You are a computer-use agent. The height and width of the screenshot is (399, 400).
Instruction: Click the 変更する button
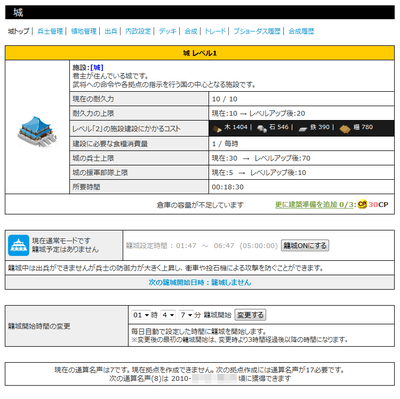pos(250,315)
